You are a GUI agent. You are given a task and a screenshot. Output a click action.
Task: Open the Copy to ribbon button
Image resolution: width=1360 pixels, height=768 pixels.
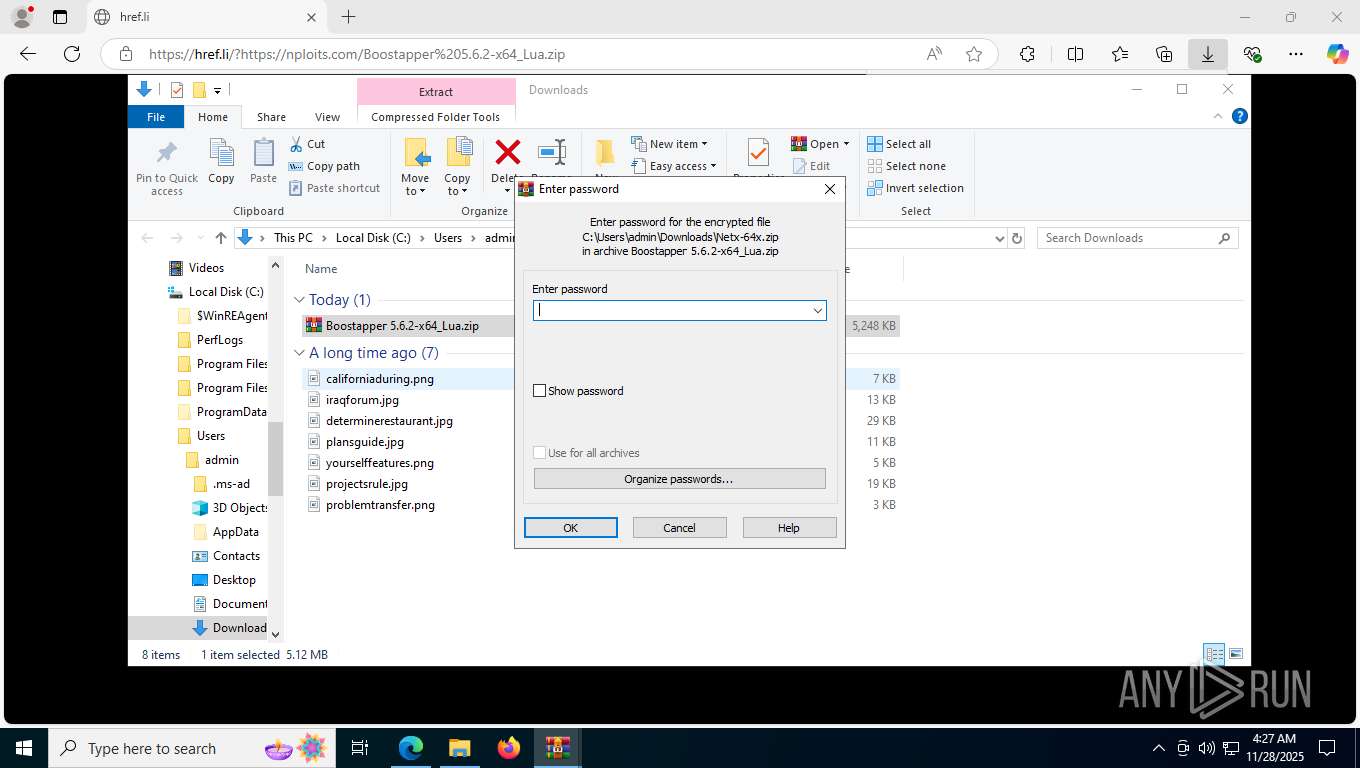point(458,167)
